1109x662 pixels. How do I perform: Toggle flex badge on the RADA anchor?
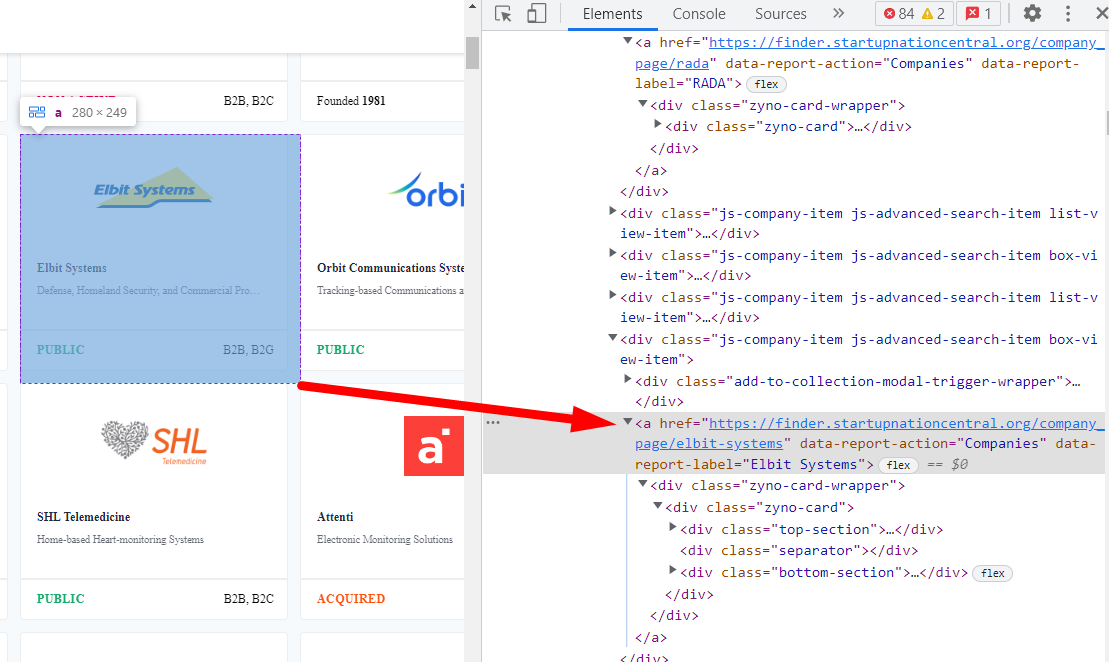766,84
